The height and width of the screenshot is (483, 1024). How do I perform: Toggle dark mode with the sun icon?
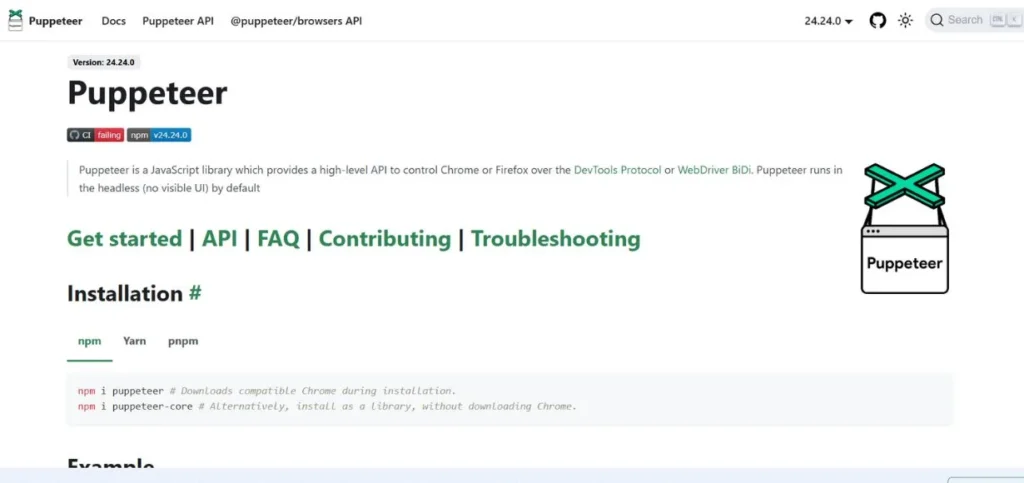[x=905, y=21]
